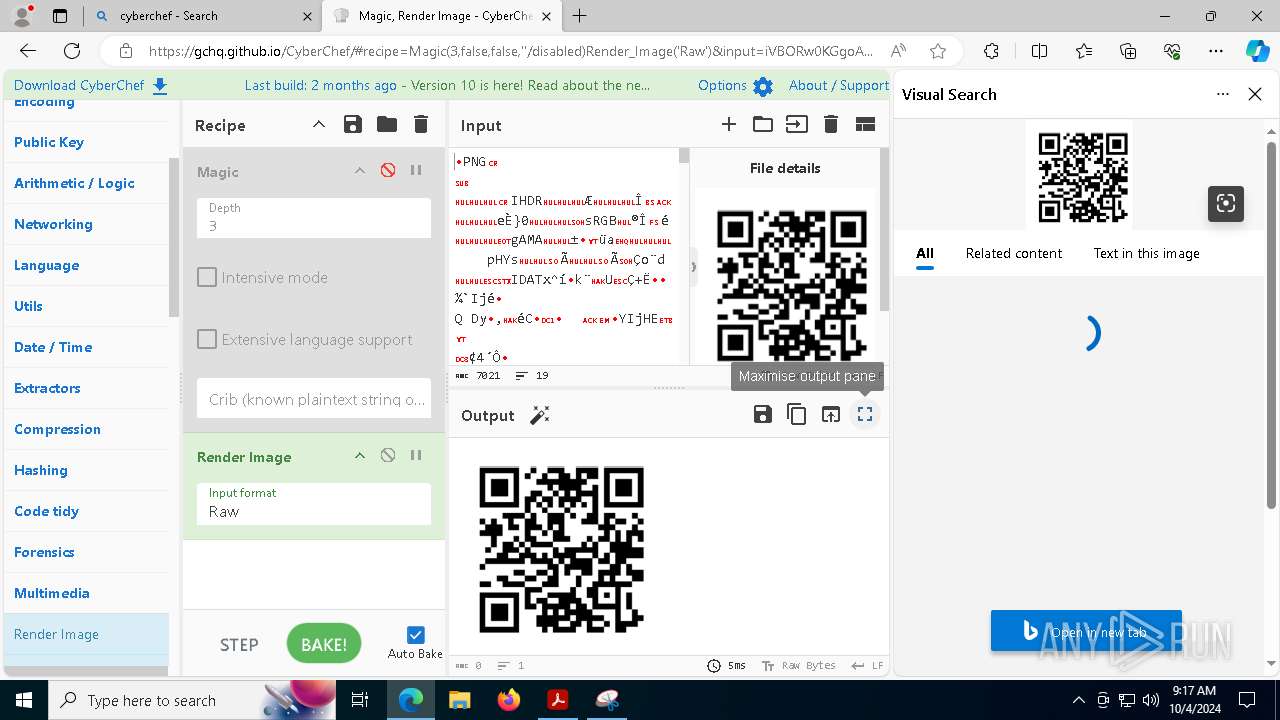The image size is (1280, 720).
Task: Set breakpoint on Render Image operation
Action: click(x=416, y=456)
